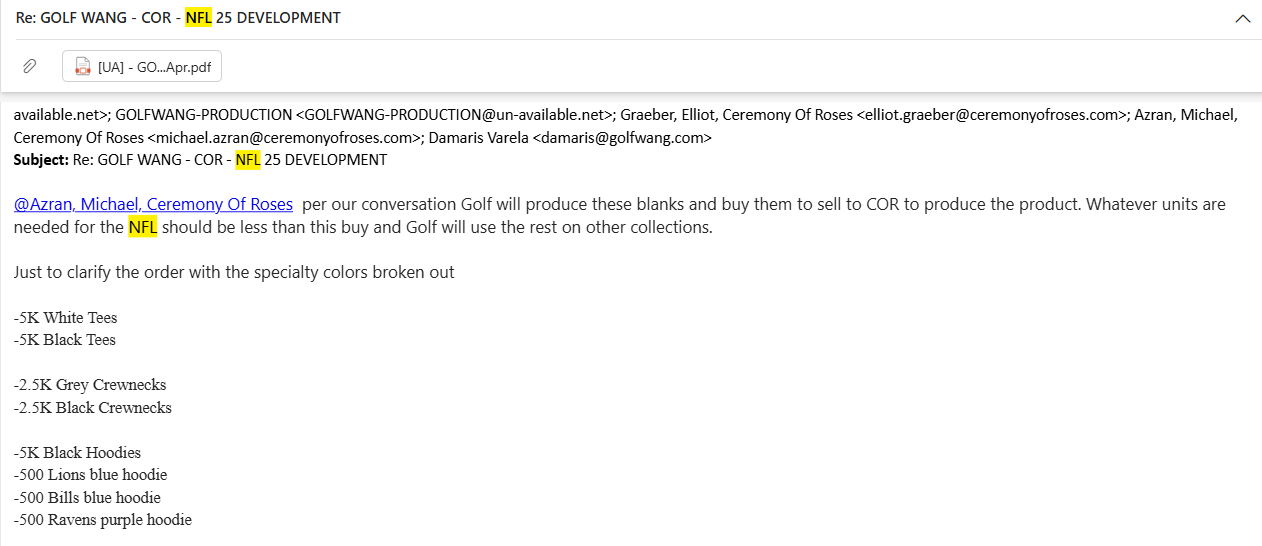Screen dimensions: 1262x546
Task: Click the PDF file icon in attachment chip
Action: [83, 67]
